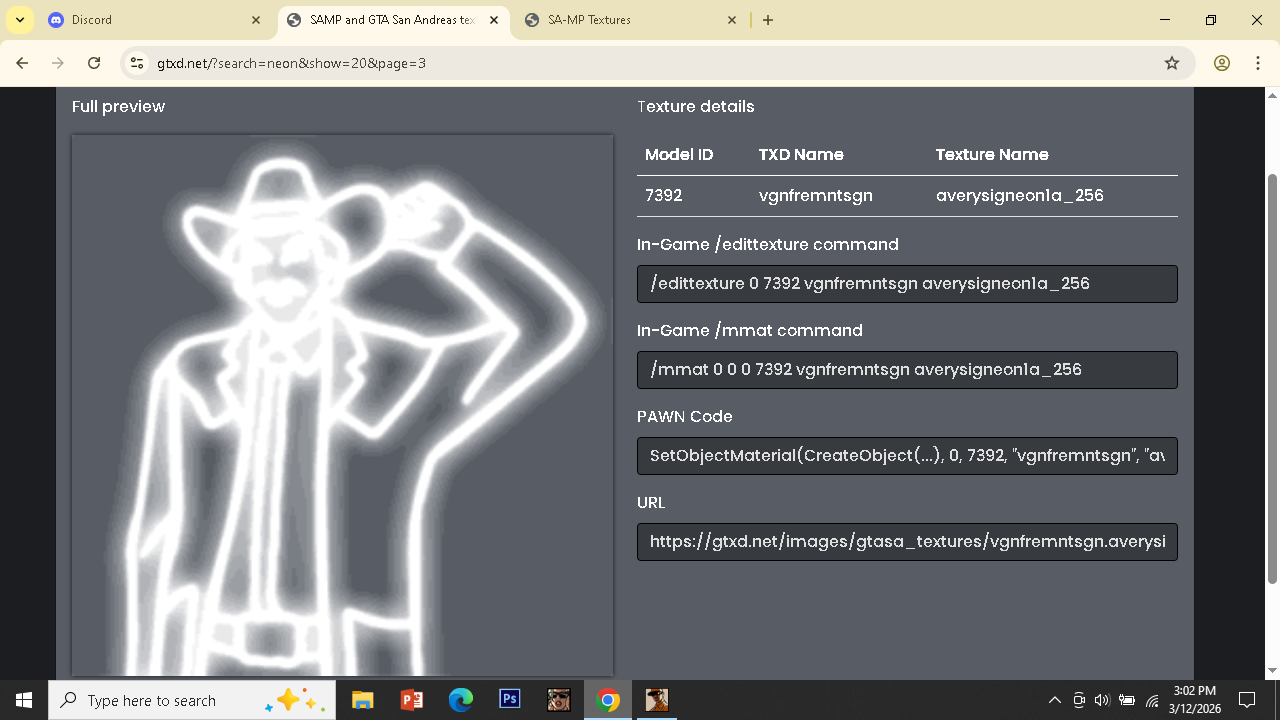The image size is (1280, 720).
Task: Open Microsoft Edge from the taskbar
Action: coord(460,700)
